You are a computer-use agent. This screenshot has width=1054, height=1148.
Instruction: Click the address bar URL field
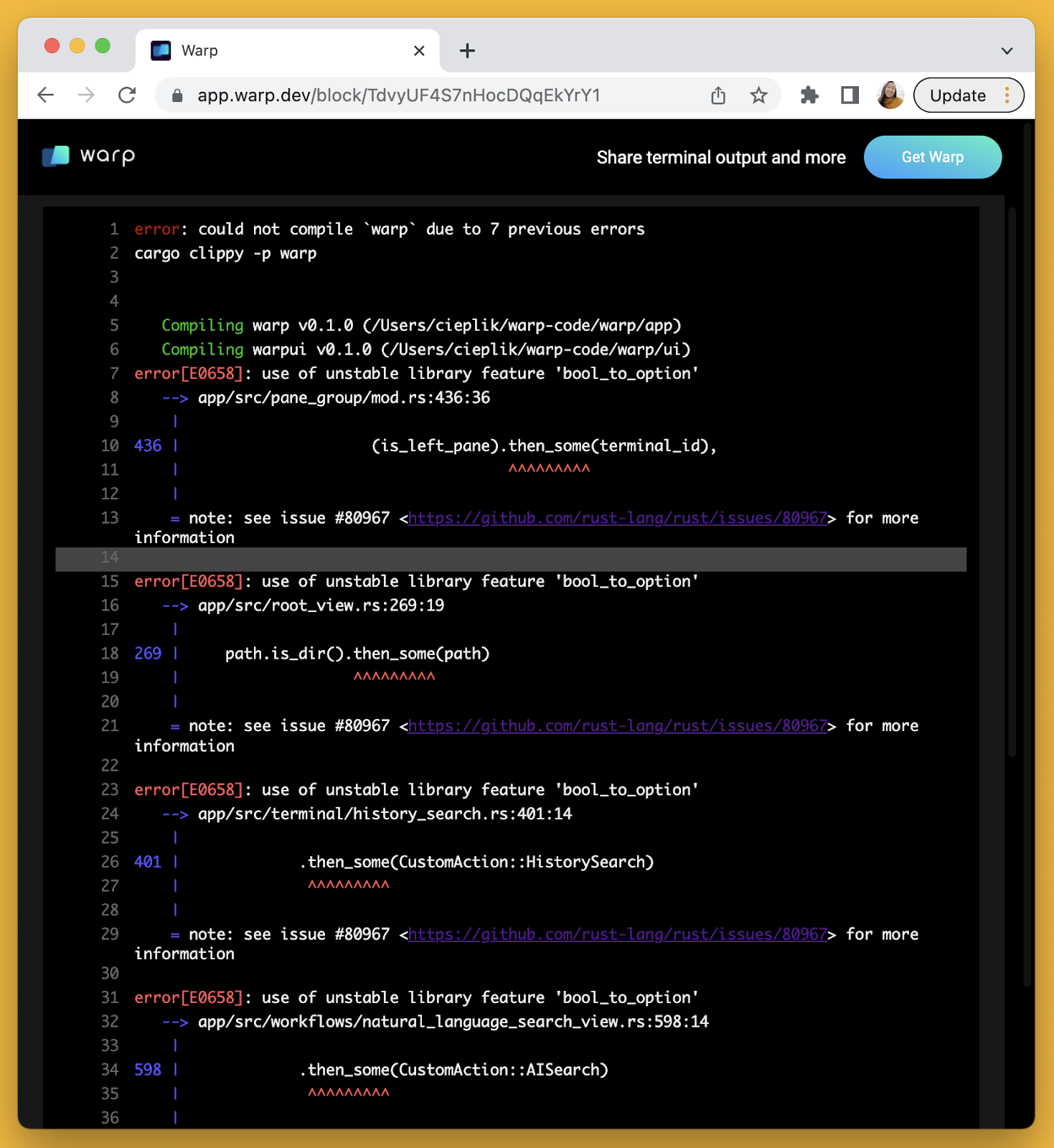tap(430, 95)
